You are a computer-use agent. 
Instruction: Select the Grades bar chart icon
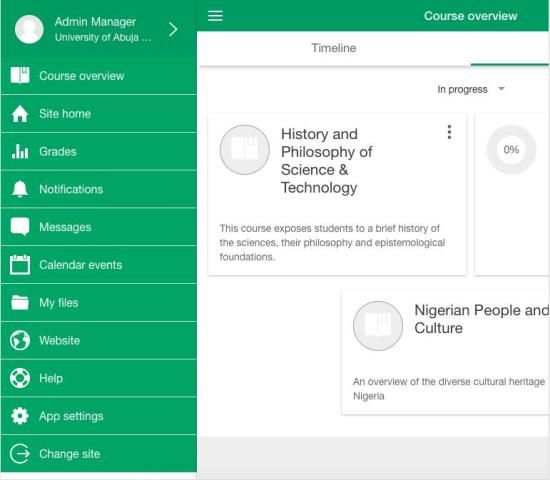(20, 152)
